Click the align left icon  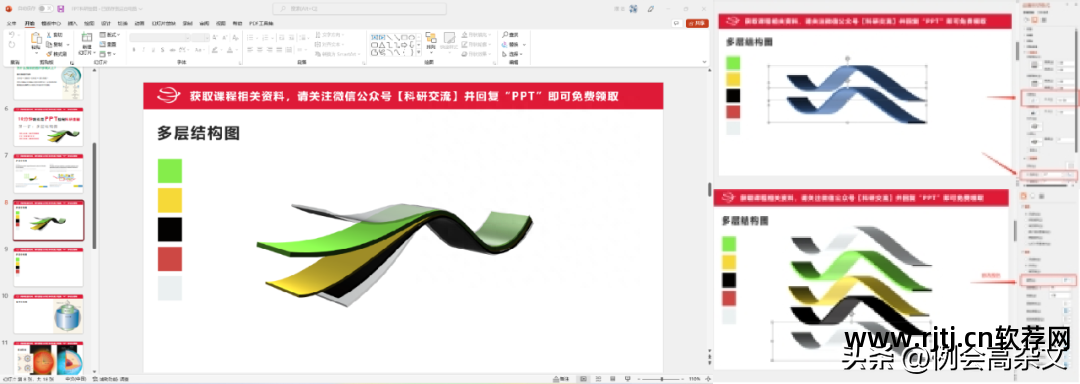(x=251, y=50)
